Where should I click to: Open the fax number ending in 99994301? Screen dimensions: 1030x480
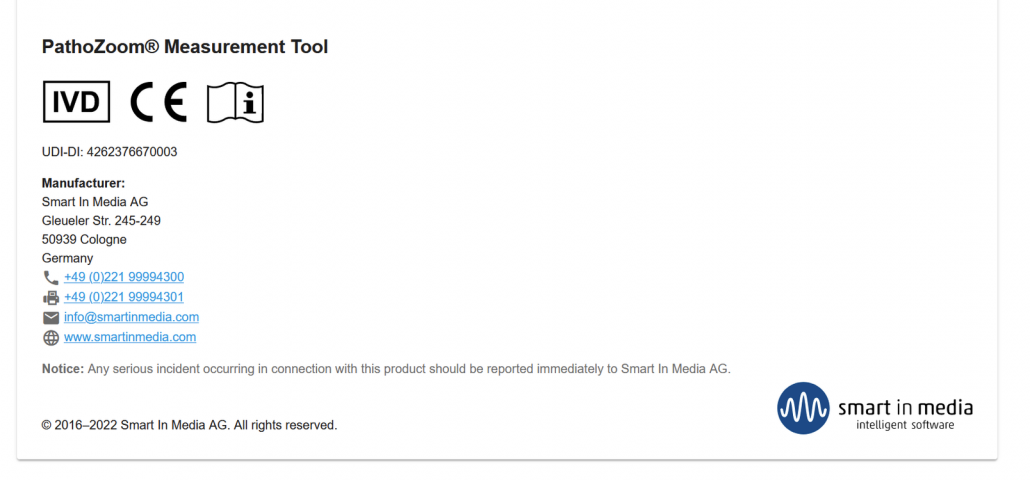pos(124,297)
